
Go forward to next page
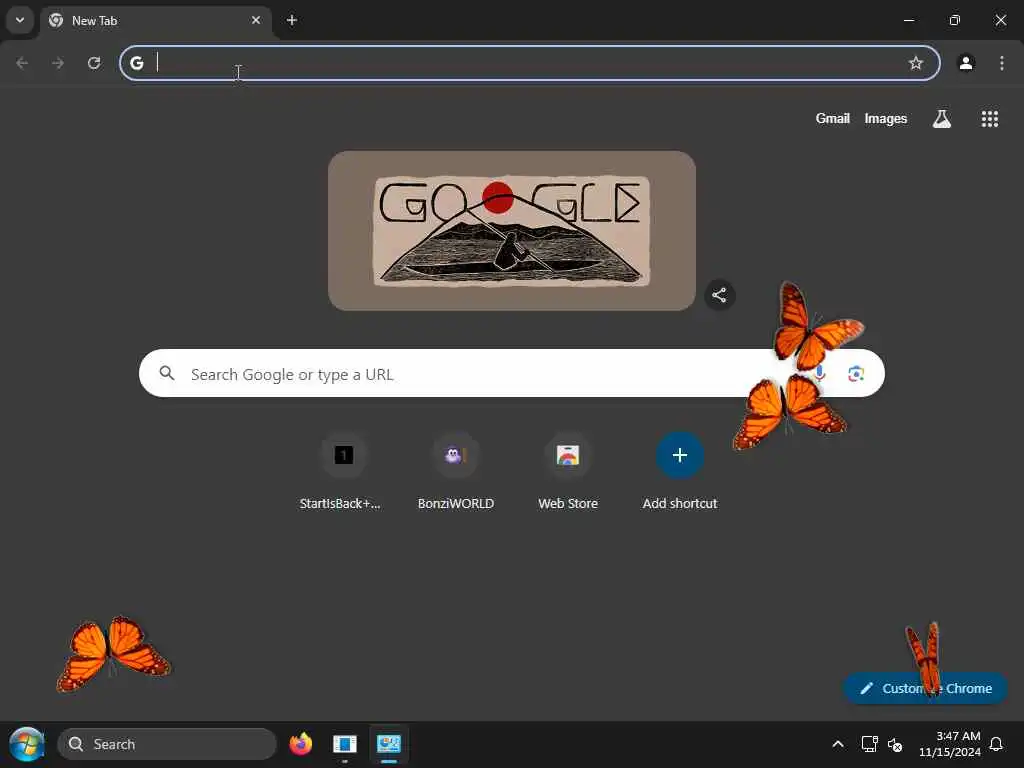58,63
